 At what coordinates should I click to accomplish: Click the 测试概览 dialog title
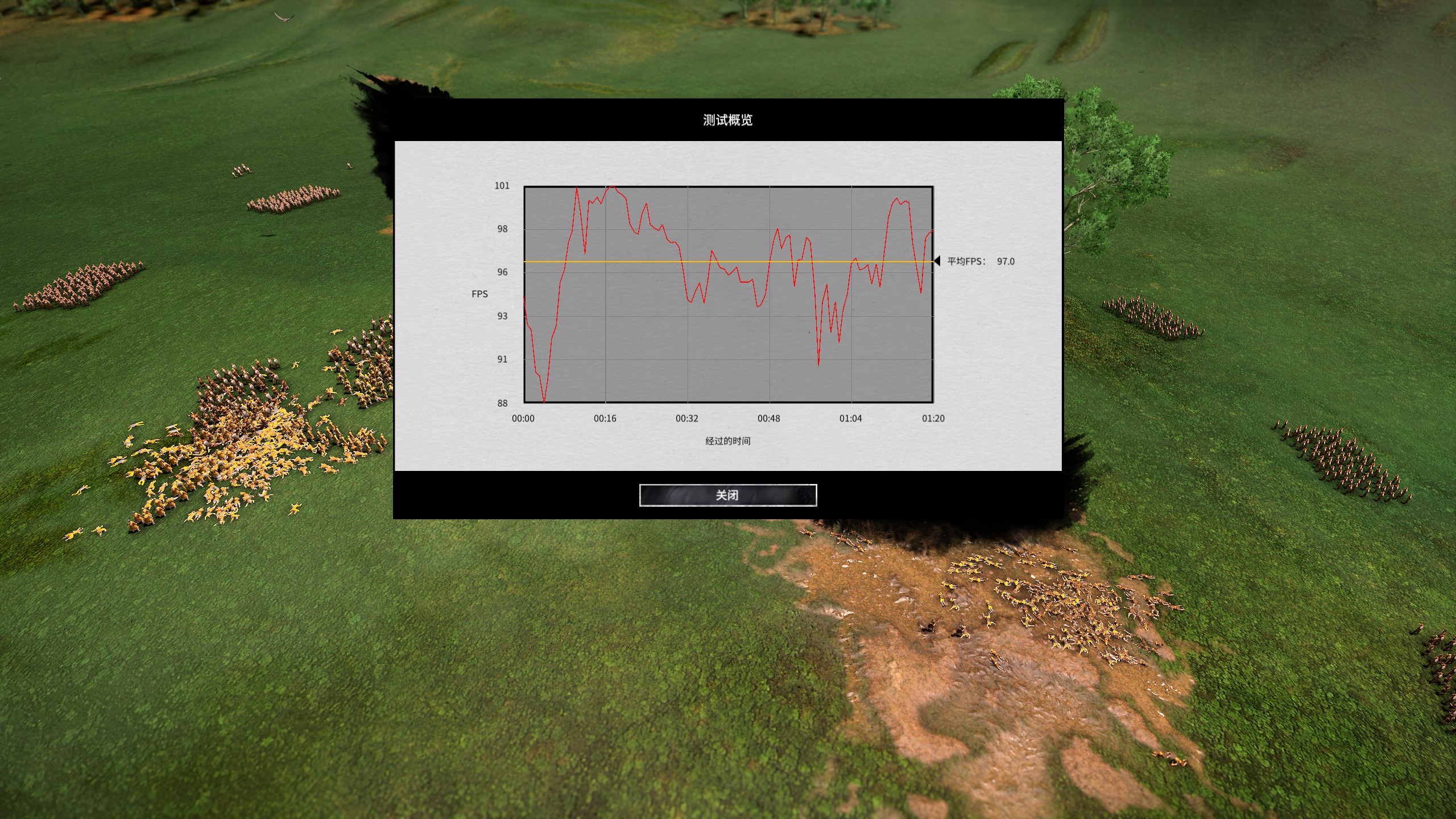(727, 120)
